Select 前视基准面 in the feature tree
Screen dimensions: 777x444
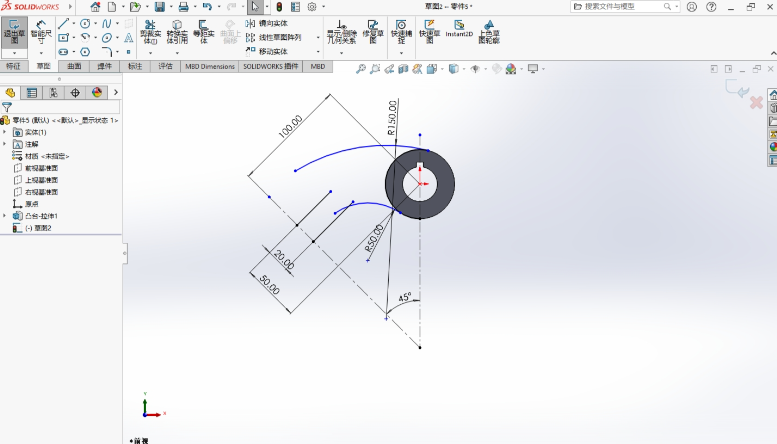(42, 168)
